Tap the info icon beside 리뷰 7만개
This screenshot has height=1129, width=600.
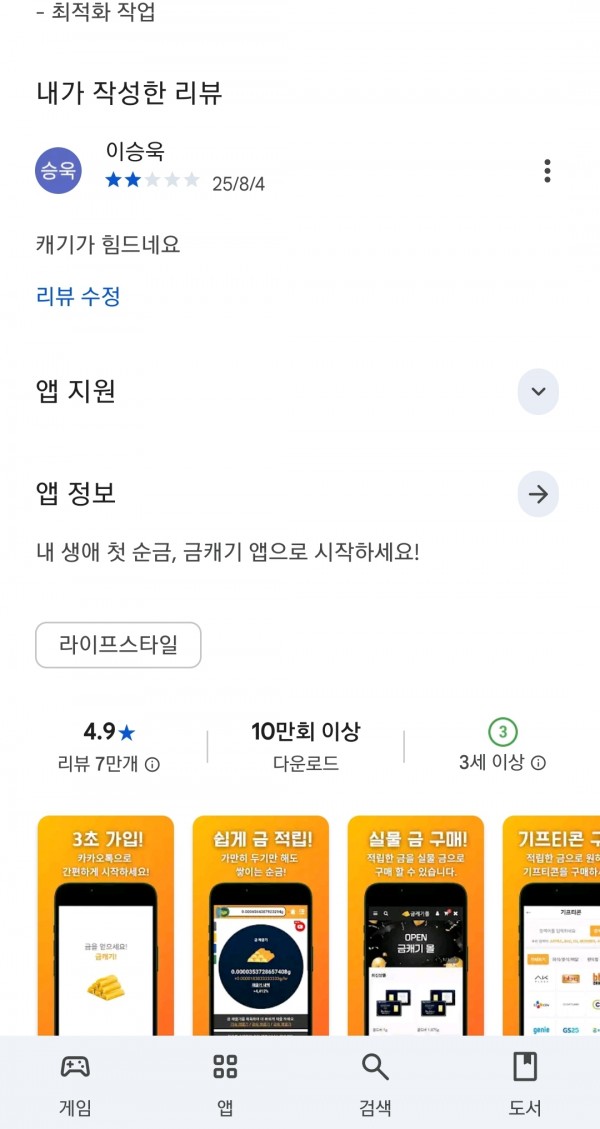pos(152,764)
